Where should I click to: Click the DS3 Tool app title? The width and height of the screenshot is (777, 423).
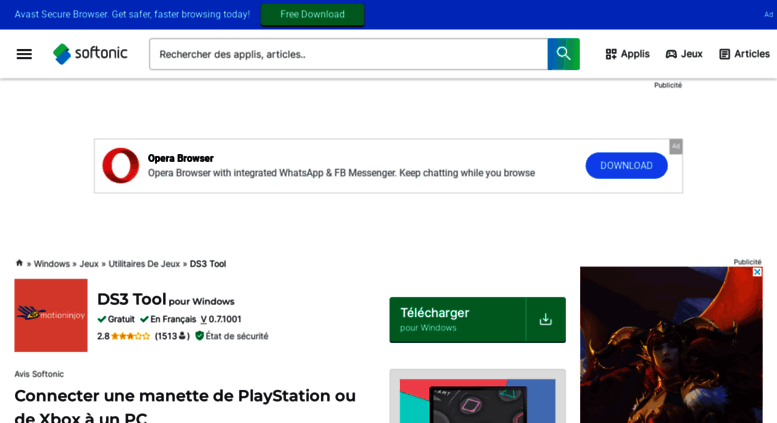click(132, 299)
